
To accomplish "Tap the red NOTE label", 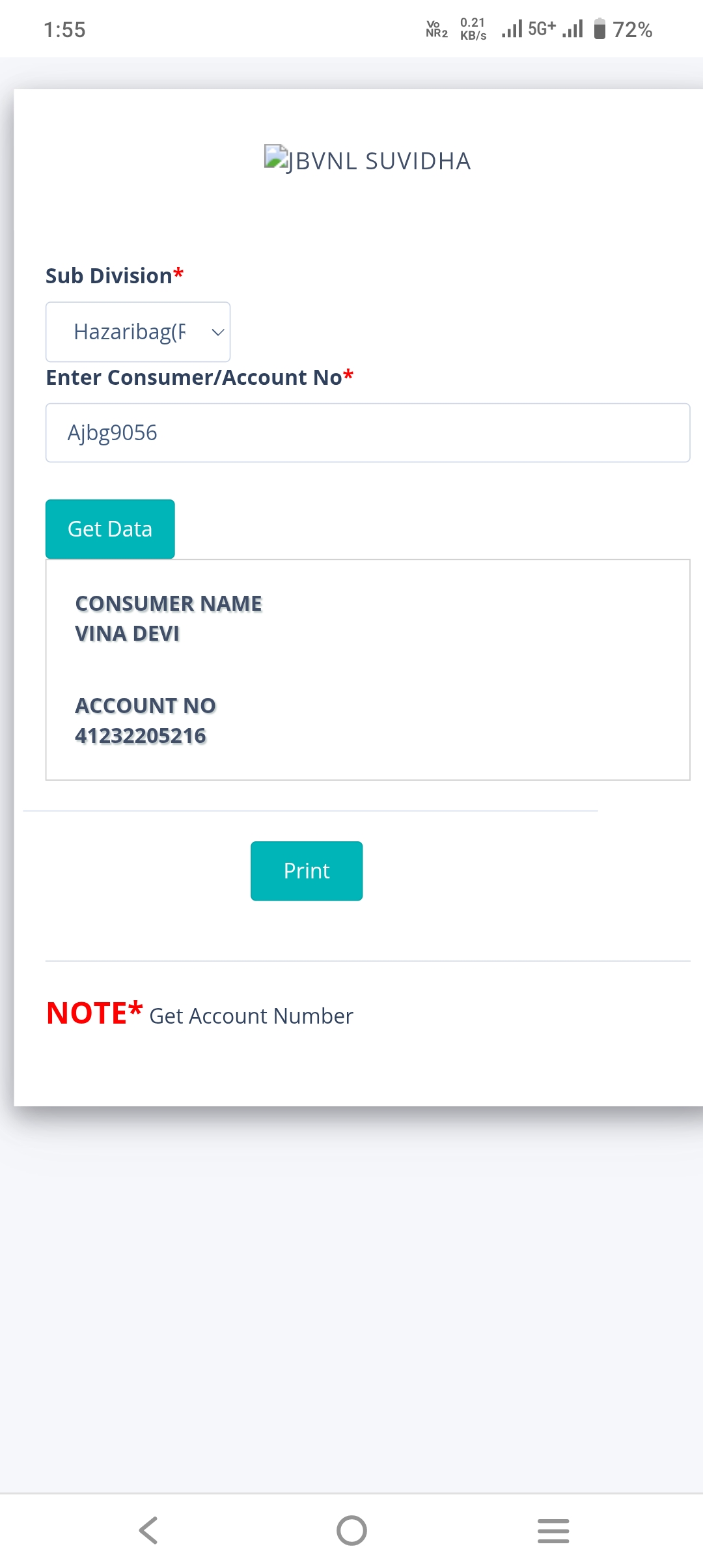I will coord(94,1013).
